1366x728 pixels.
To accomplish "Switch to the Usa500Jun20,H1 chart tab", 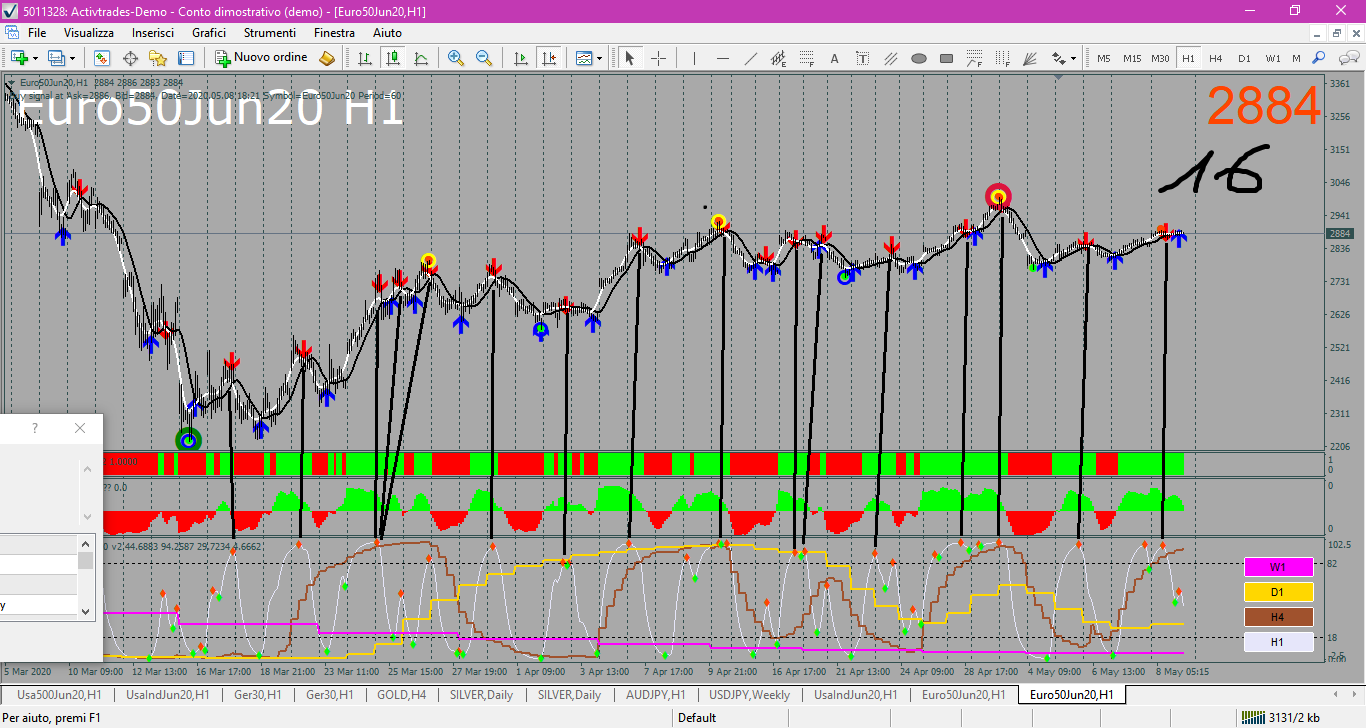I will pos(59,694).
